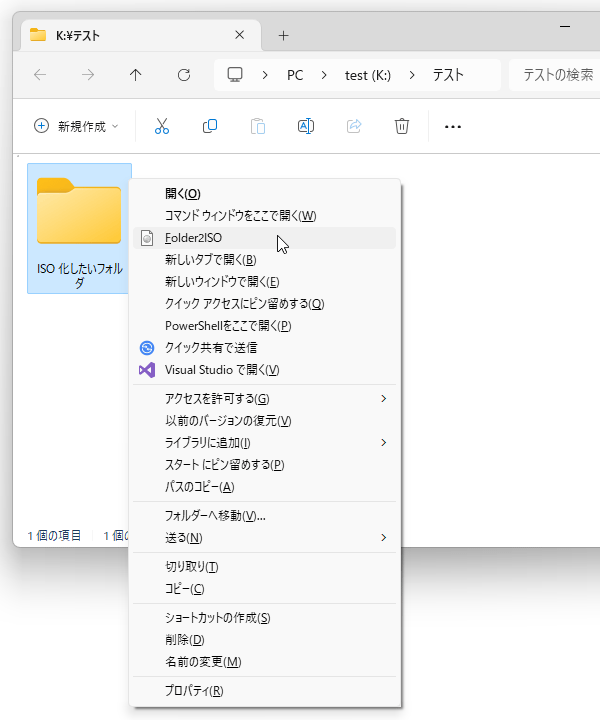This screenshot has width=600, height=720.
Task: Open プロパティ(R) from context menu
Action: 264,691
